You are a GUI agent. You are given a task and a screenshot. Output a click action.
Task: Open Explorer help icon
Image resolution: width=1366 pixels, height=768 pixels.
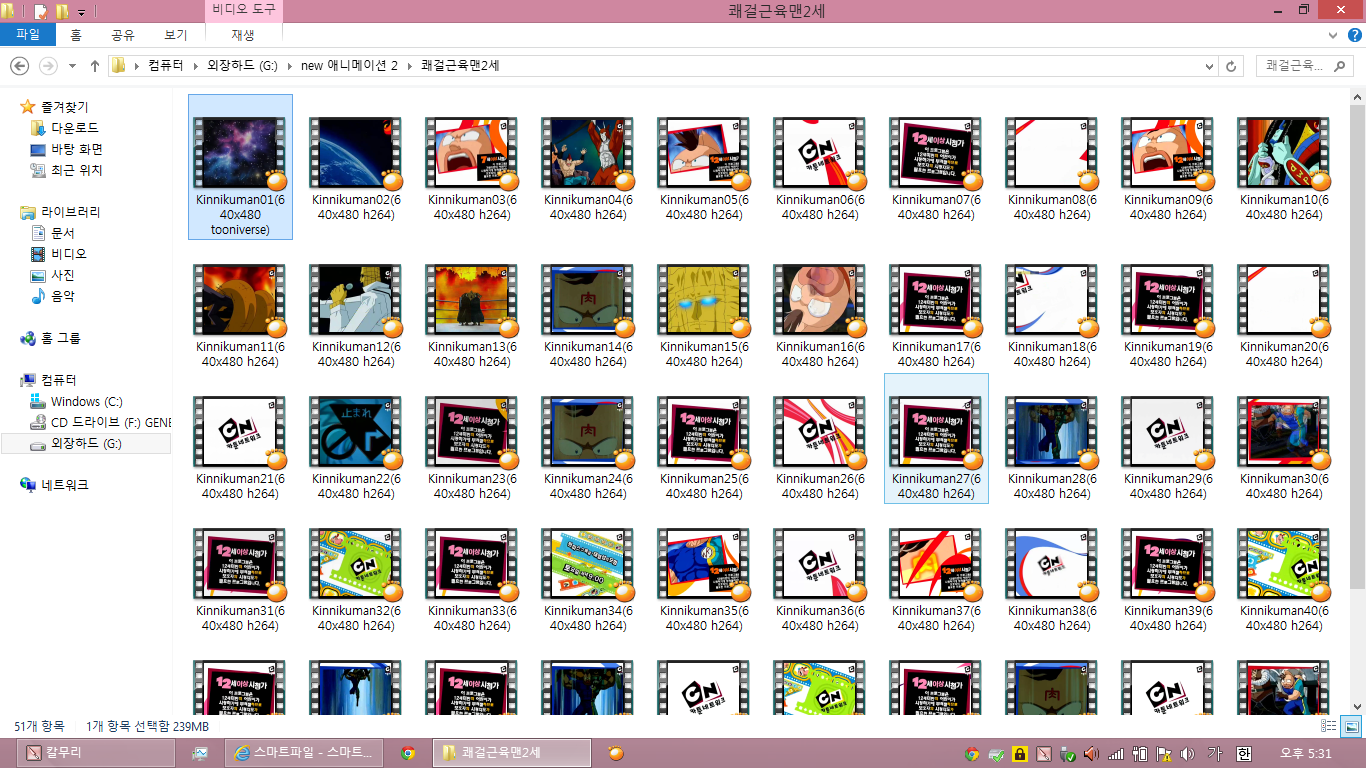(1355, 35)
